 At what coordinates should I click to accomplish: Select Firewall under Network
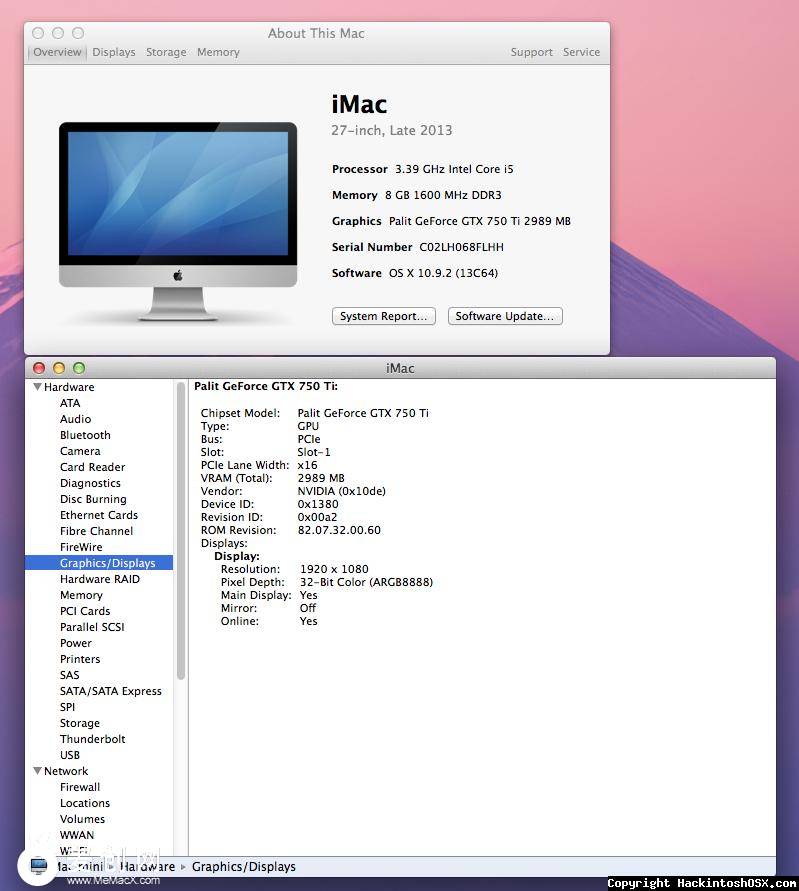(x=80, y=787)
